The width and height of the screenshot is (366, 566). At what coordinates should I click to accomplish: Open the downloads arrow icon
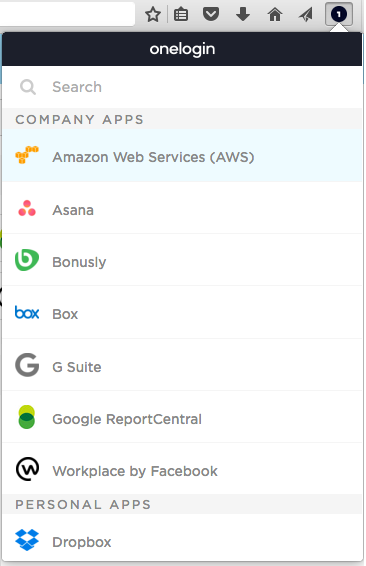243,14
